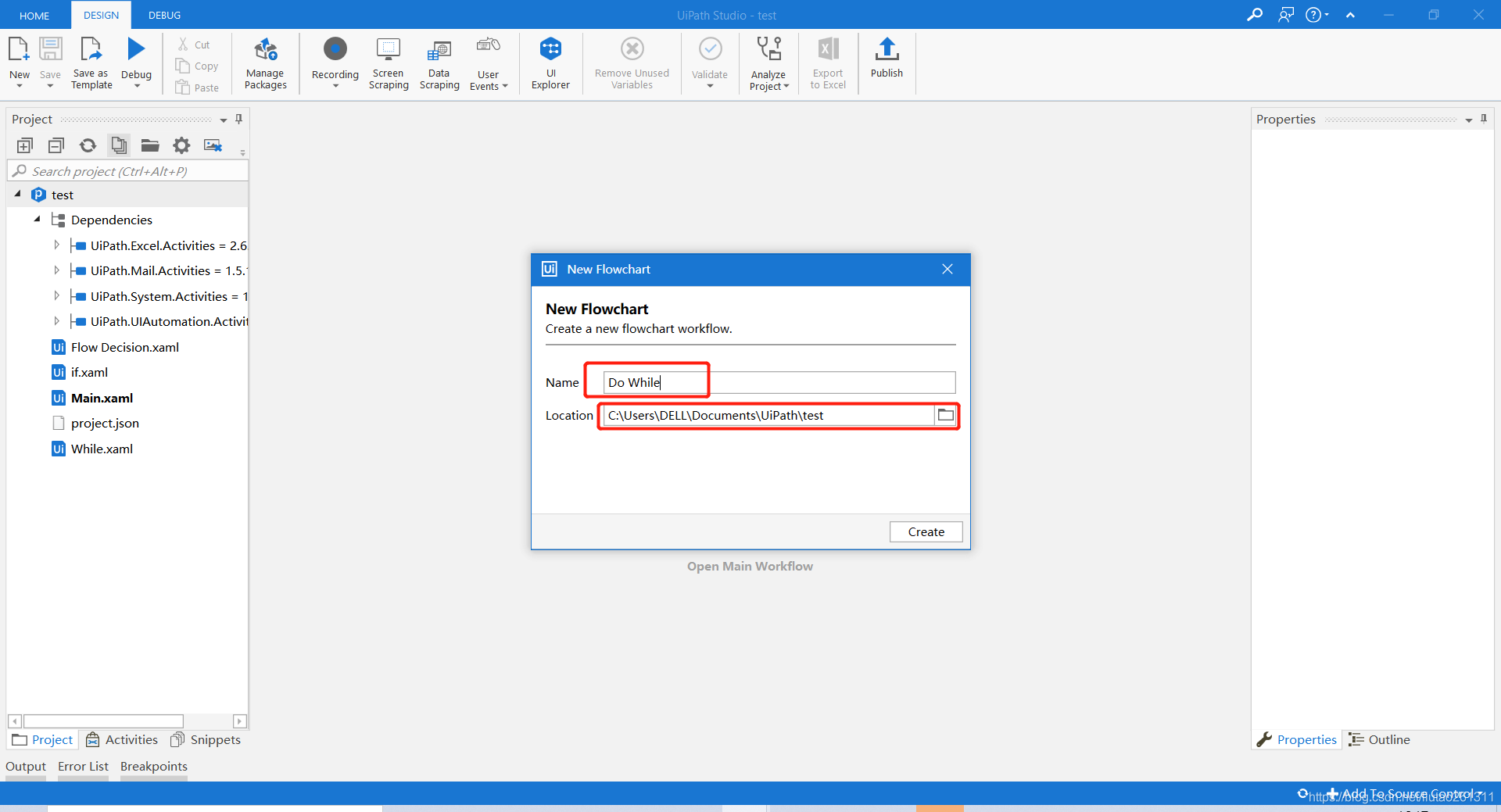The width and height of the screenshot is (1501, 812).
Task: Switch to HOME tab
Action: pyautogui.click(x=34, y=15)
